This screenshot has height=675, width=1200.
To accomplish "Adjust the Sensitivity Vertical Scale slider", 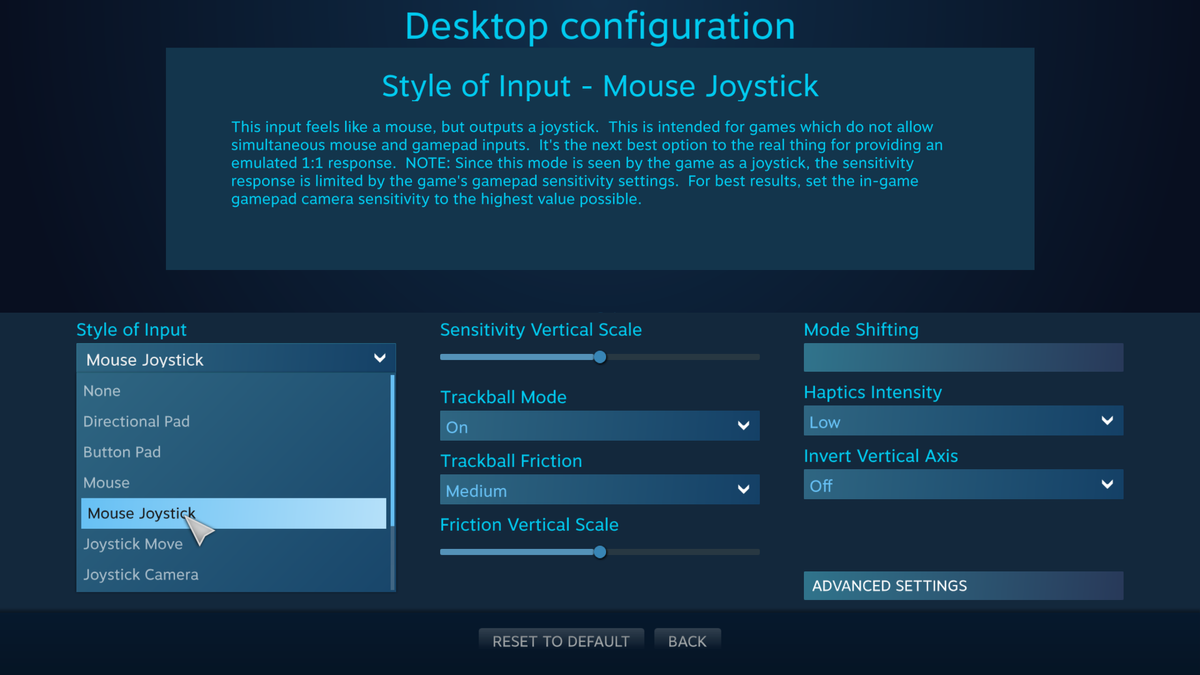I will click(x=599, y=356).
